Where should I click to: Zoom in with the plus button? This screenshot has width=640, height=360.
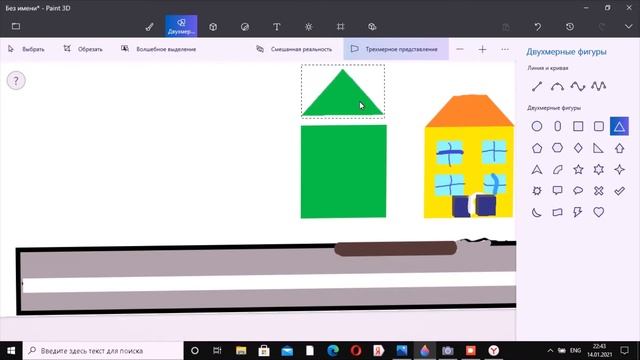[x=482, y=49]
